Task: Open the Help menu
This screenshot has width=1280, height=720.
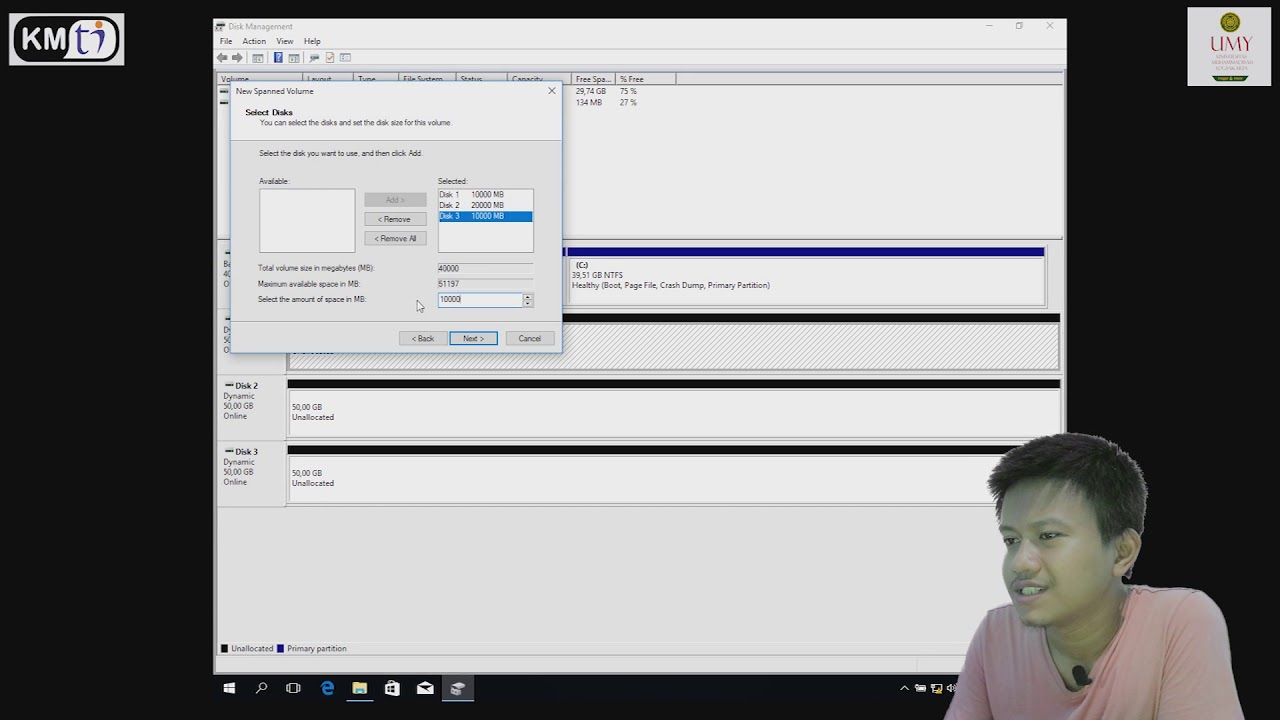Action: (312, 41)
